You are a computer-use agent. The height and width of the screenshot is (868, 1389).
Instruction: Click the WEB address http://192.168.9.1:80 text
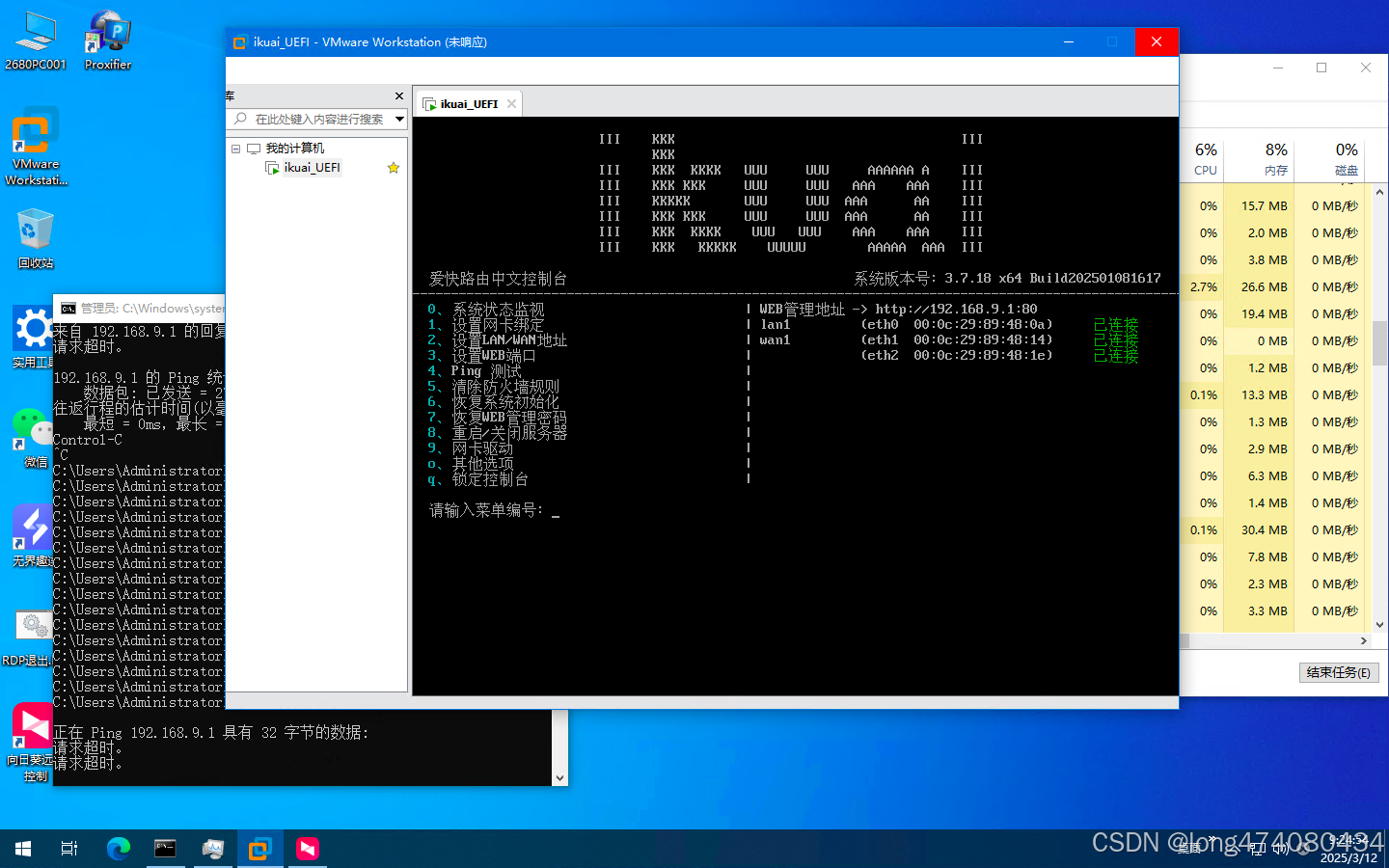[956, 310]
